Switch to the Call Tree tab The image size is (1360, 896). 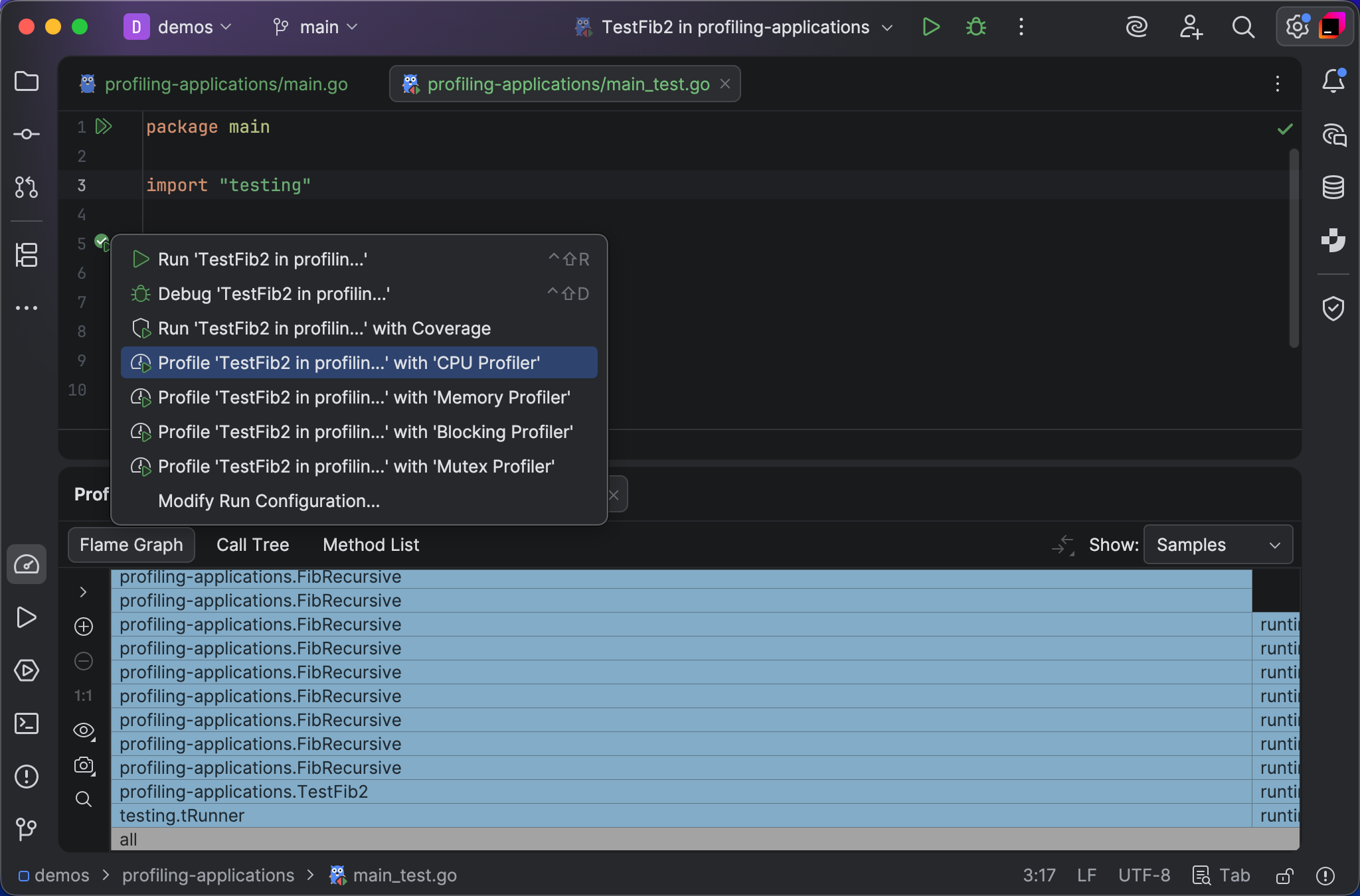tap(252, 546)
